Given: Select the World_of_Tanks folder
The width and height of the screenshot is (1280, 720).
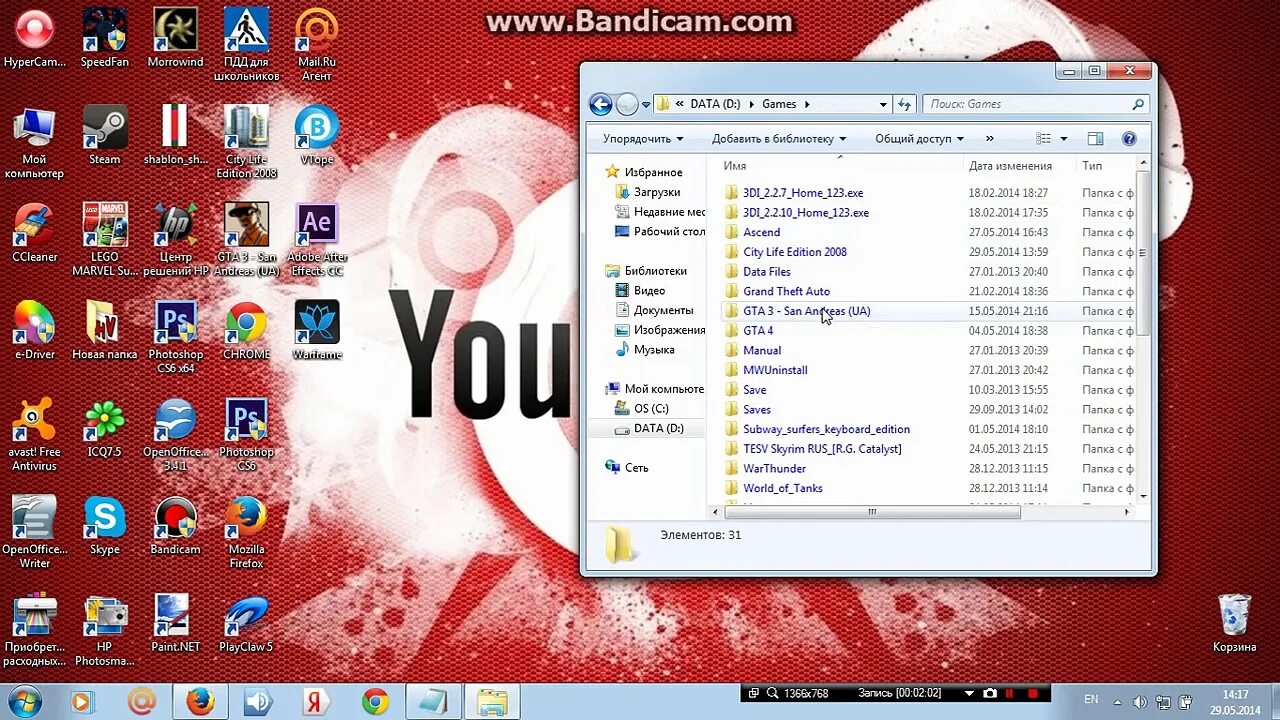Looking at the screenshot, I should [x=783, y=488].
